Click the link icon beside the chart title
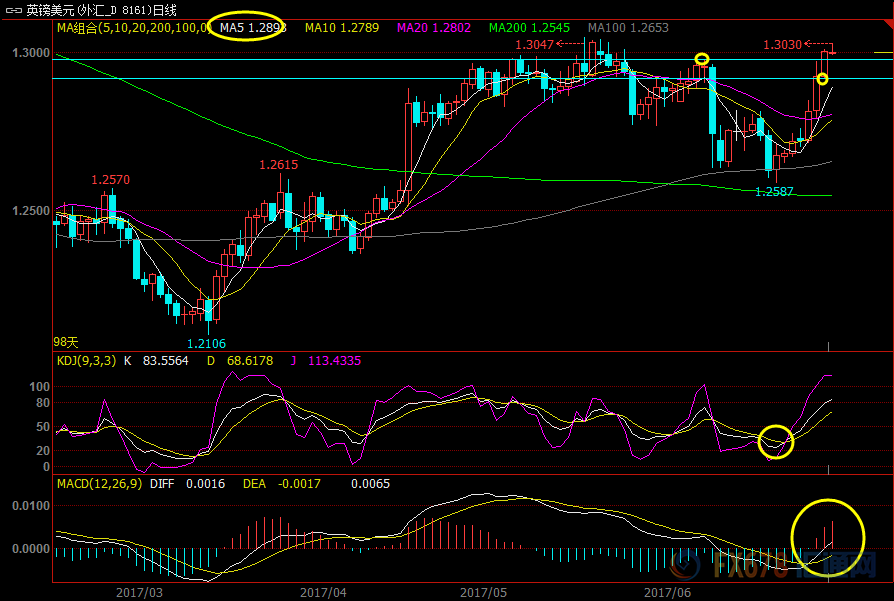Image resolution: width=894 pixels, height=601 pixels. tap(13, 10)
